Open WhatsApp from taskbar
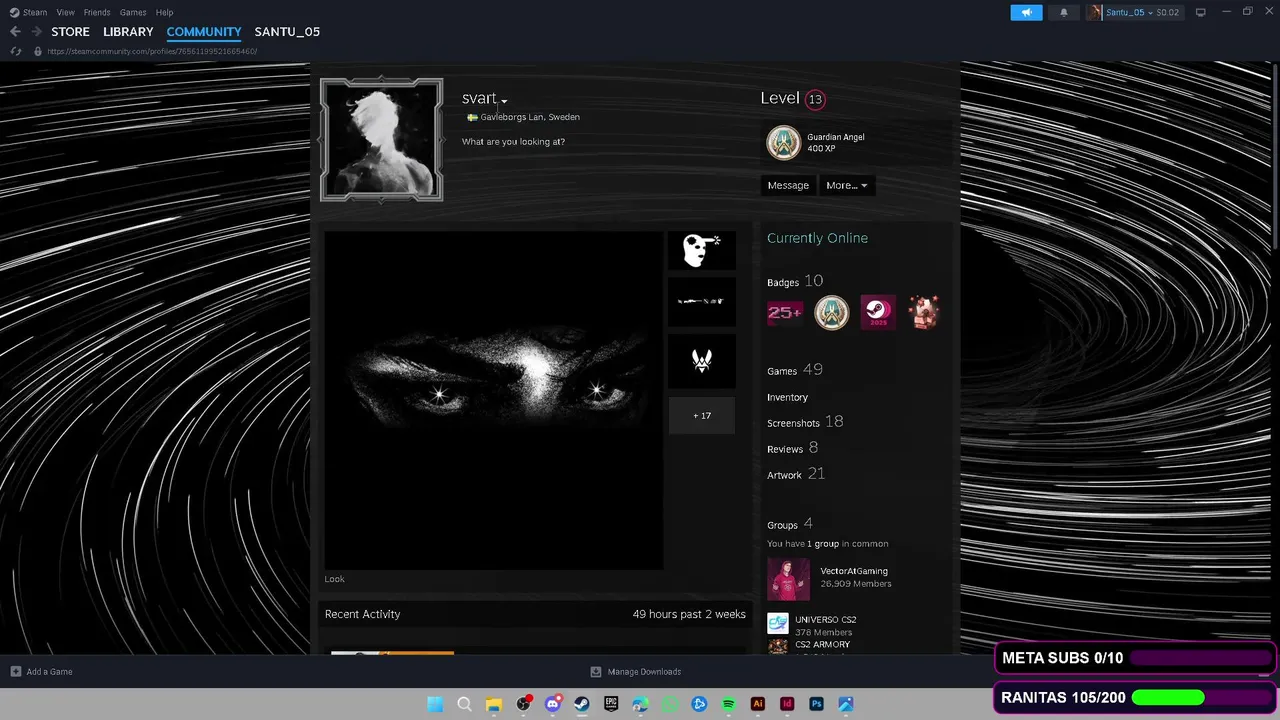This screenshot has width=1280, height=720. coord(669,704)
